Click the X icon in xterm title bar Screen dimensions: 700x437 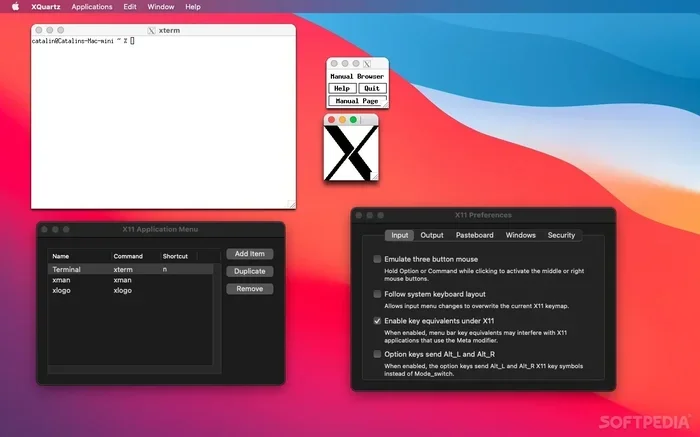click(x=151, y=30)
